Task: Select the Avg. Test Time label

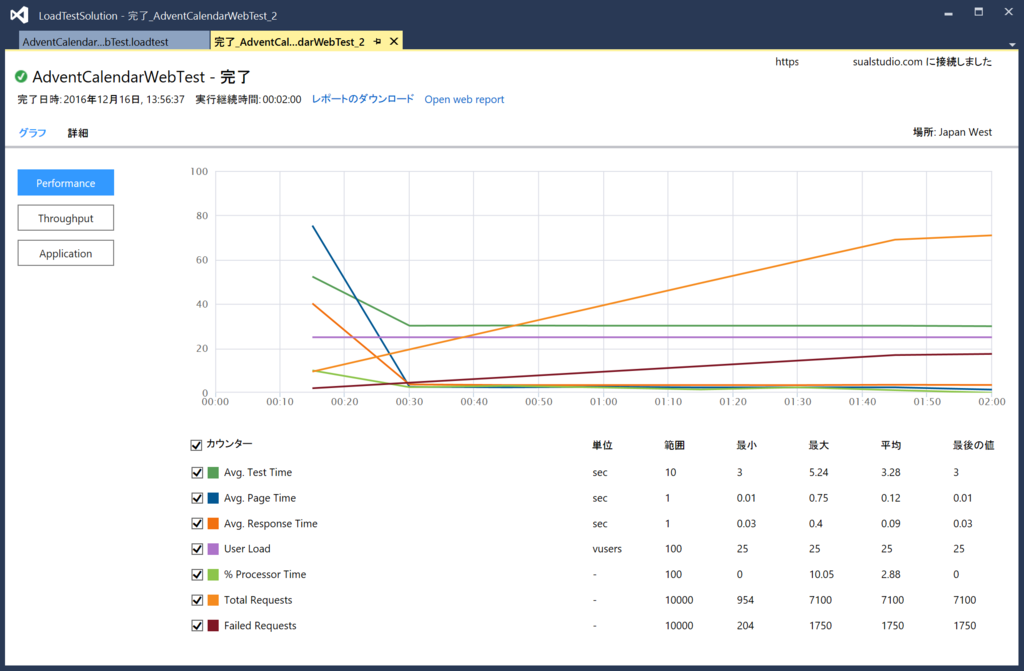Action: pyautogui.click(x=258, y=472)
